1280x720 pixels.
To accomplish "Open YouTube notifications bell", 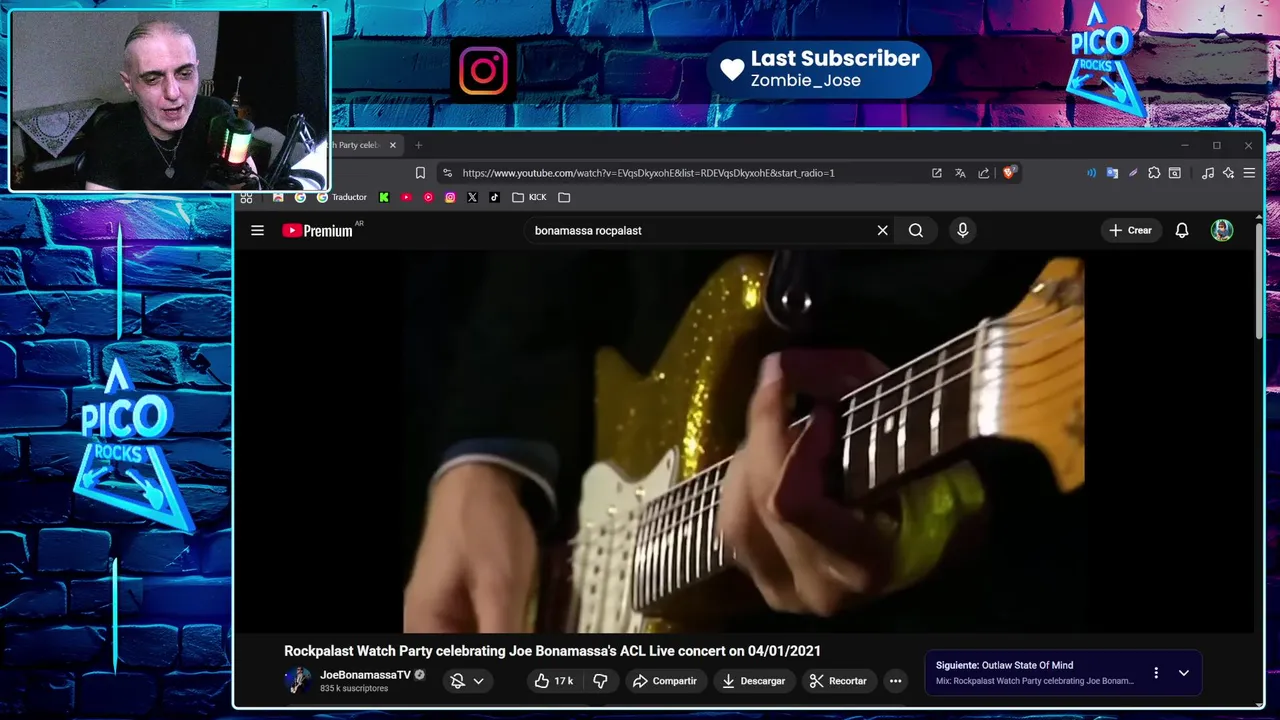I will tap(1182, 230).
